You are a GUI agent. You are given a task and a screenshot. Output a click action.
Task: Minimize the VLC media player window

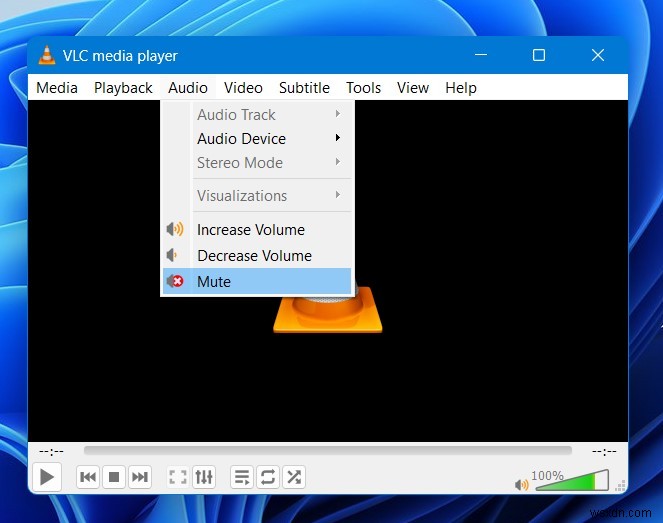tap(481, 55)
